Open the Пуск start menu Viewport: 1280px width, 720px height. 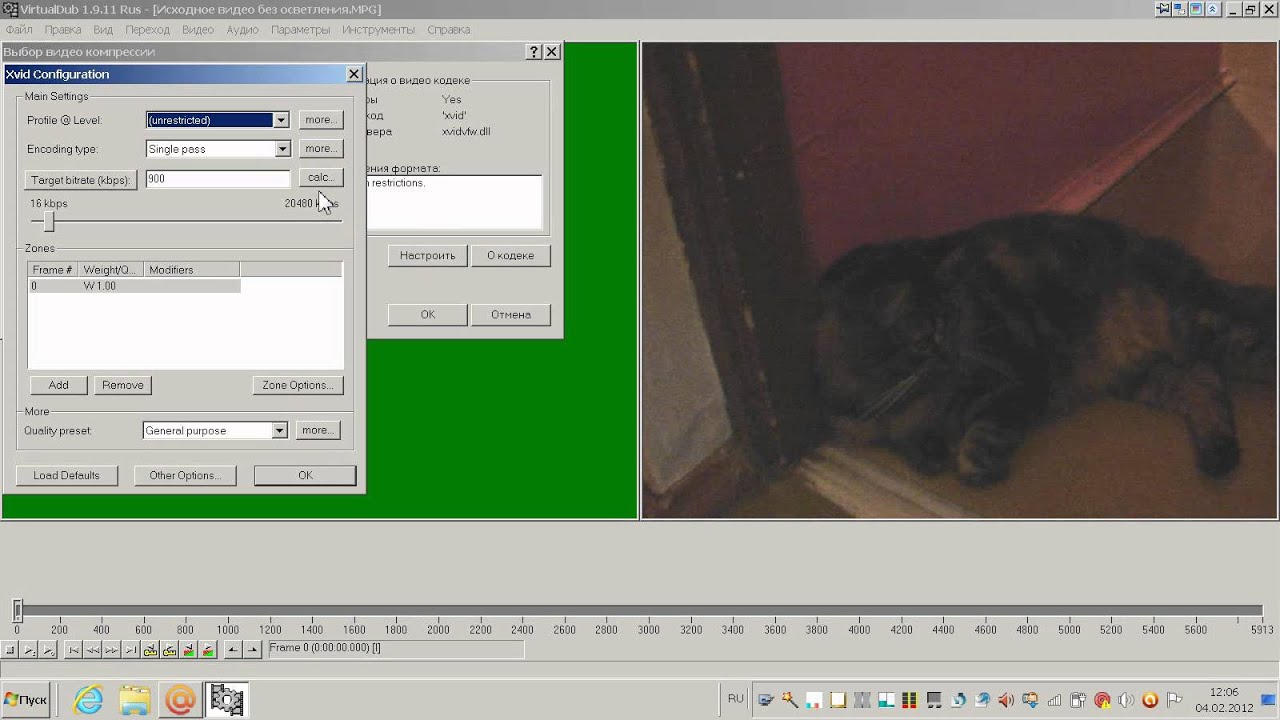point(26,700)
